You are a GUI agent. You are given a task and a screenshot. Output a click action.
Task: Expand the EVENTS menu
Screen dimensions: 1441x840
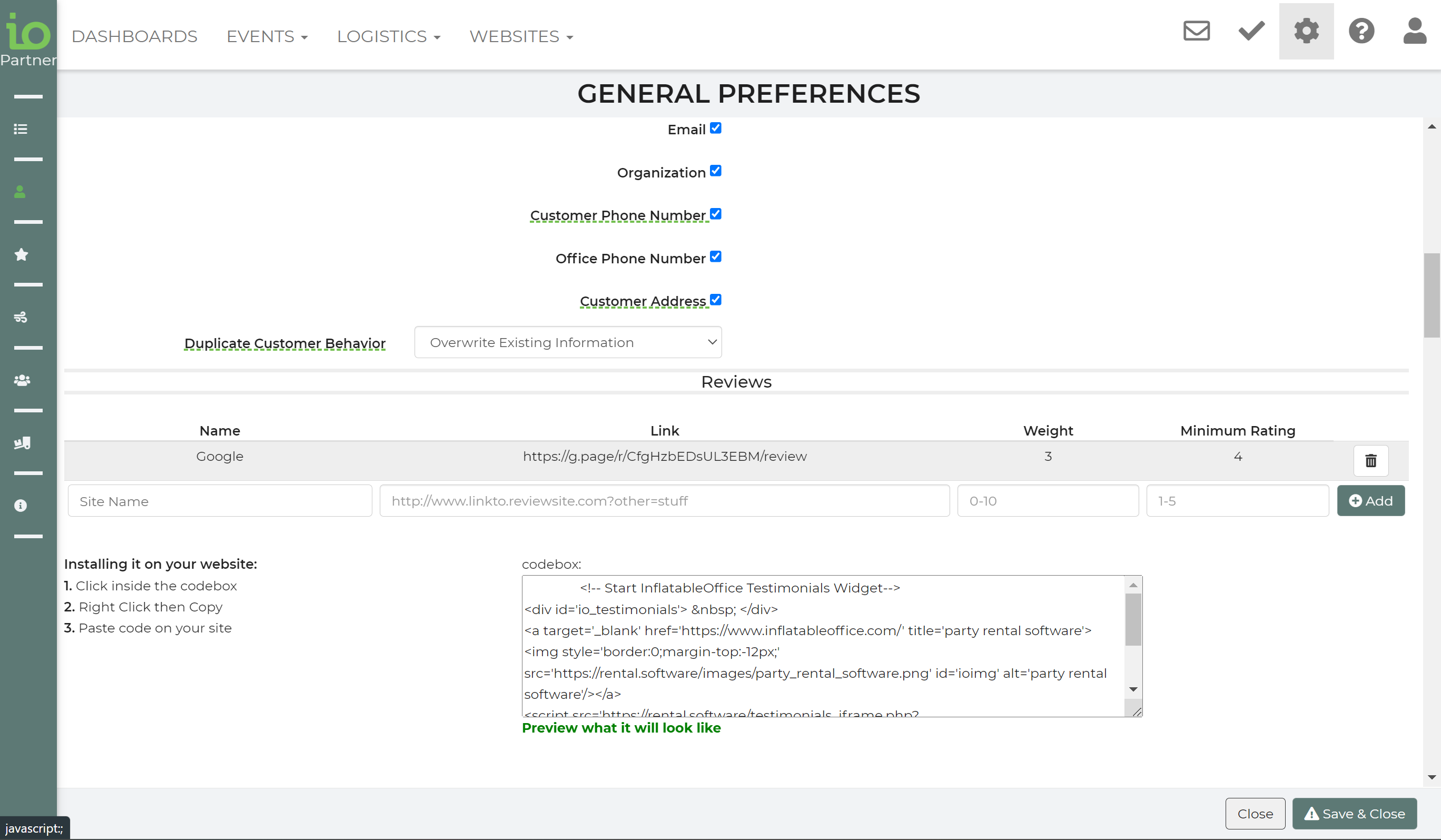[267, 36]
